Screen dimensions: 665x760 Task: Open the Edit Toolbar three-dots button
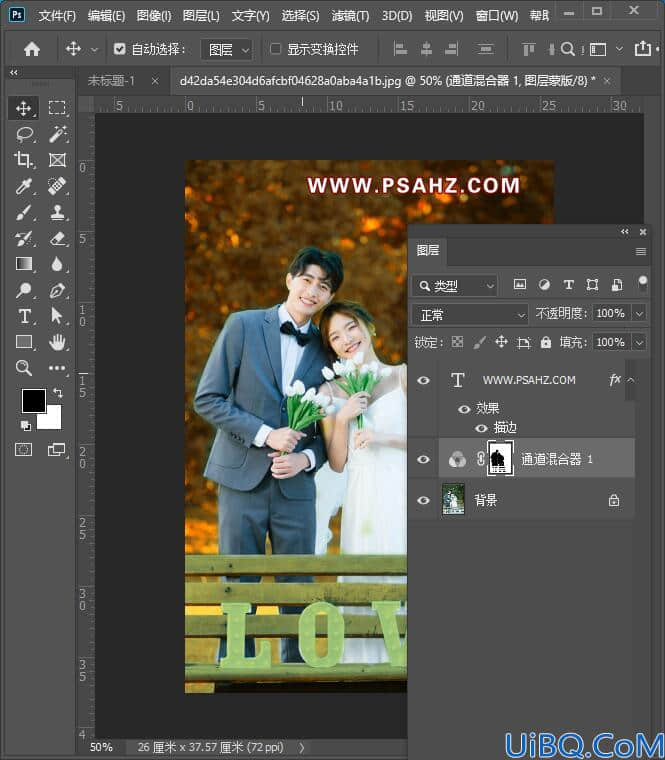57,368
